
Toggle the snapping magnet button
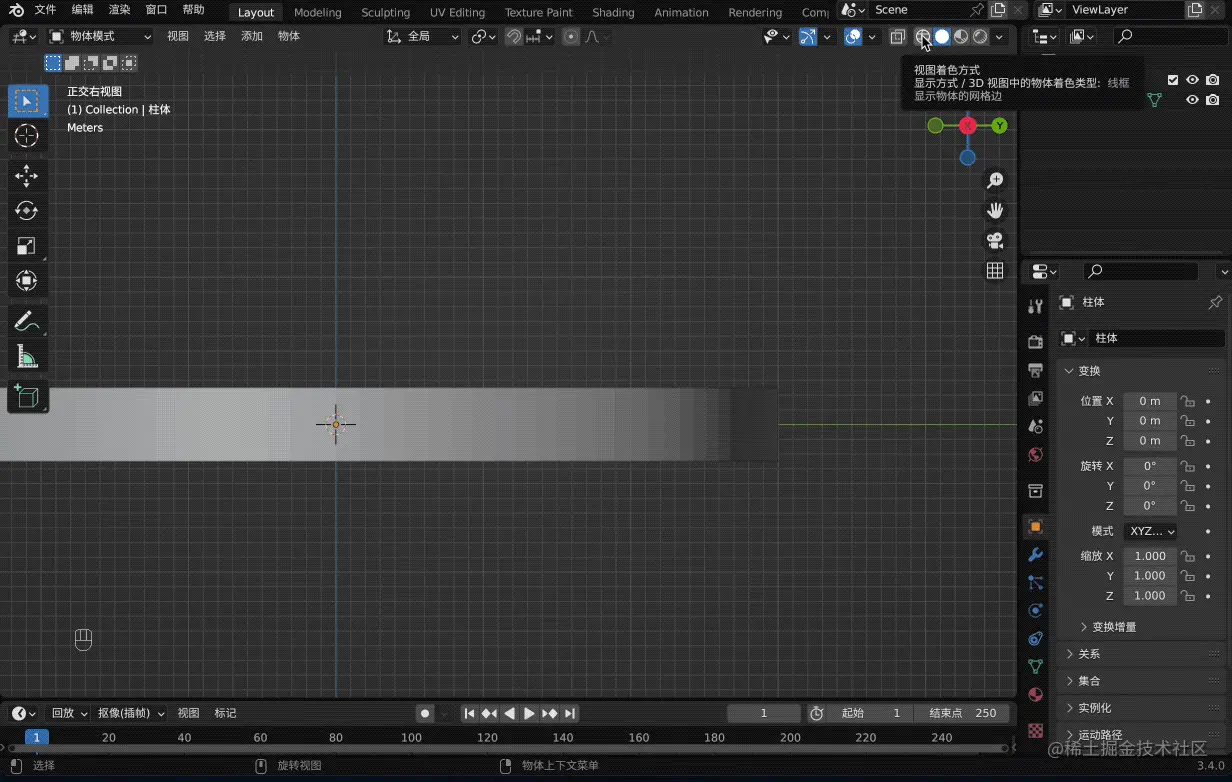coord(513,36)
